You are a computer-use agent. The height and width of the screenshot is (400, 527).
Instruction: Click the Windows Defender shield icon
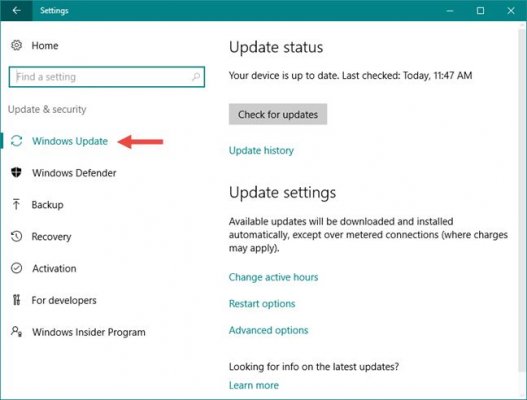(16, 172)
